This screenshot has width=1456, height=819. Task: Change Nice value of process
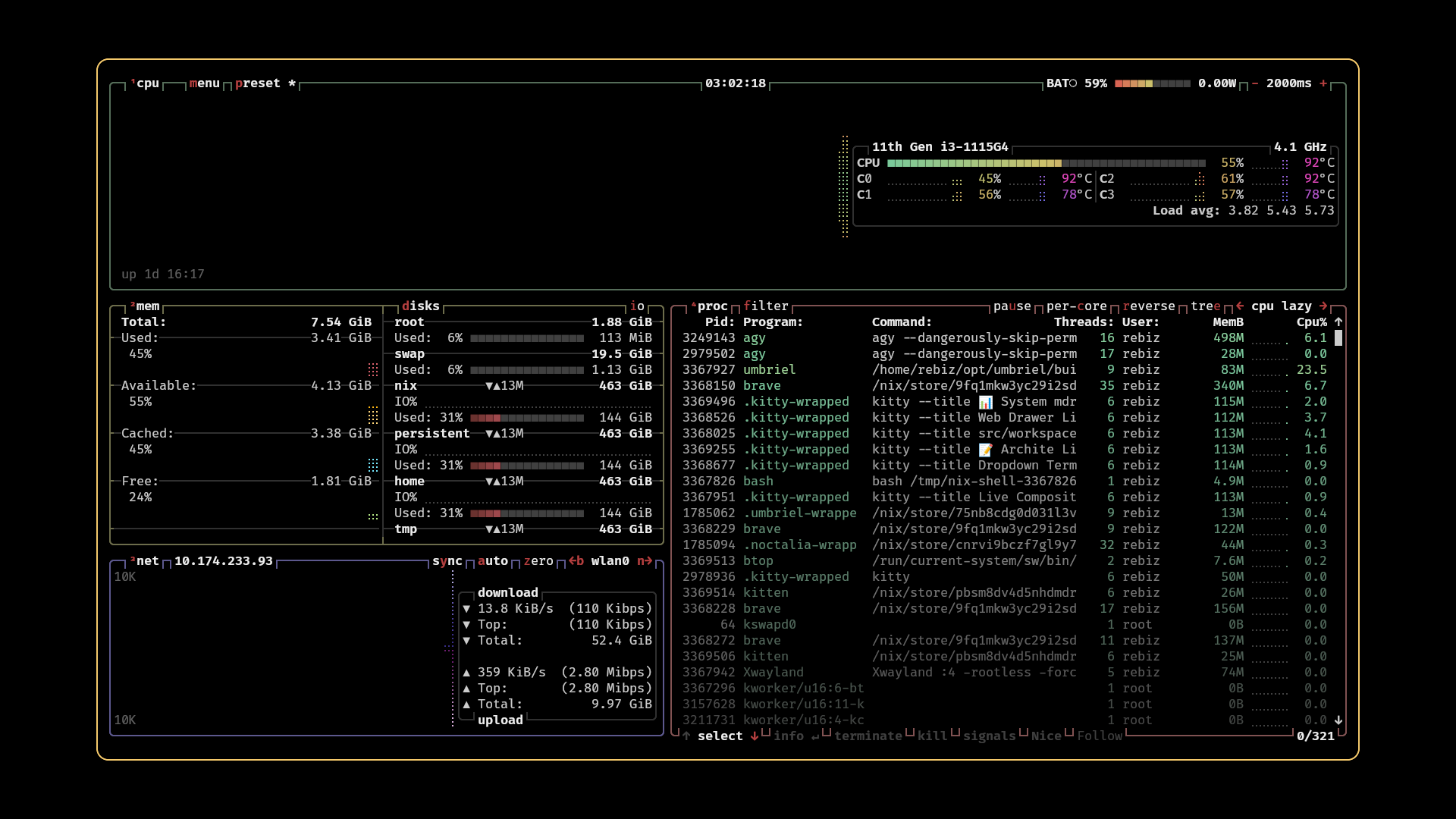1046,736
